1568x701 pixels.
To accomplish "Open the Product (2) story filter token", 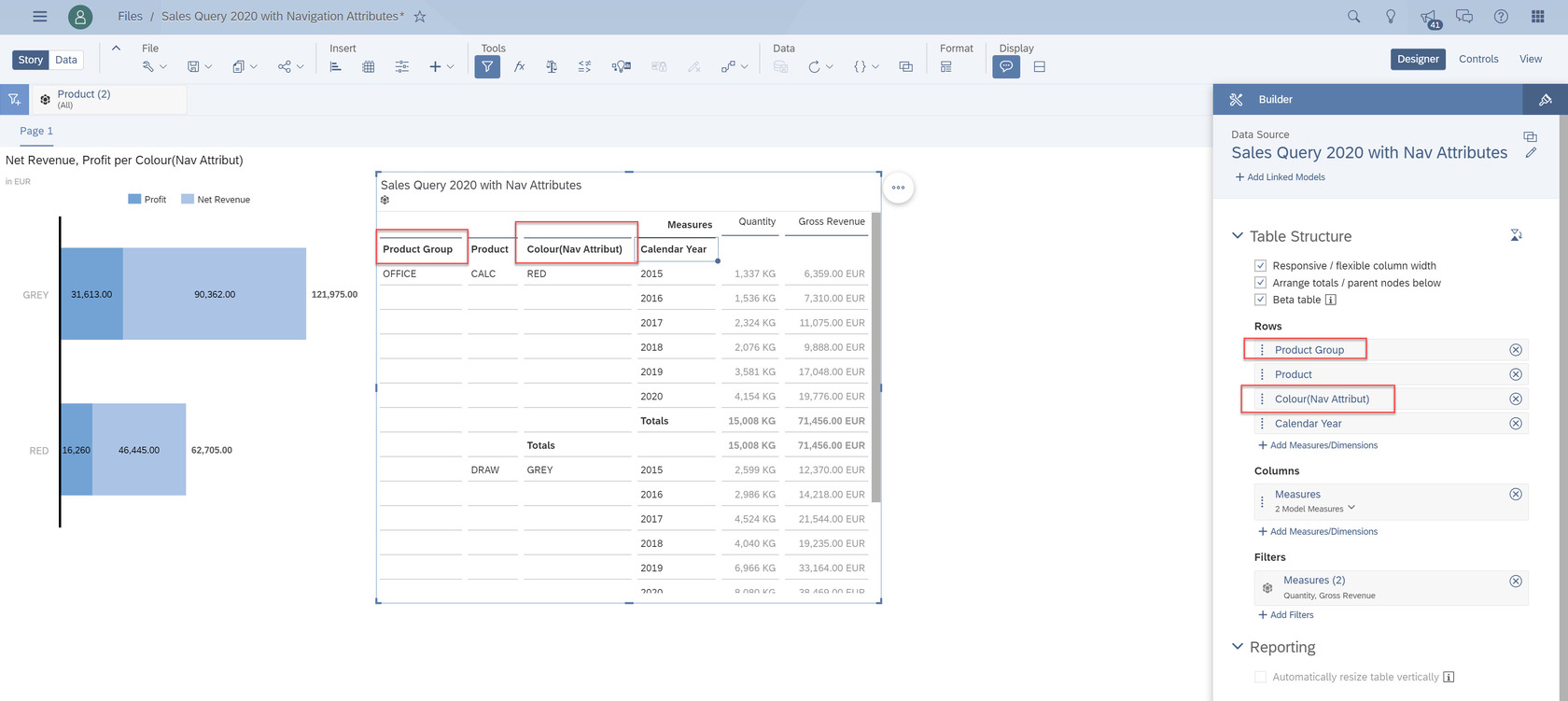I will coord(108,99).
